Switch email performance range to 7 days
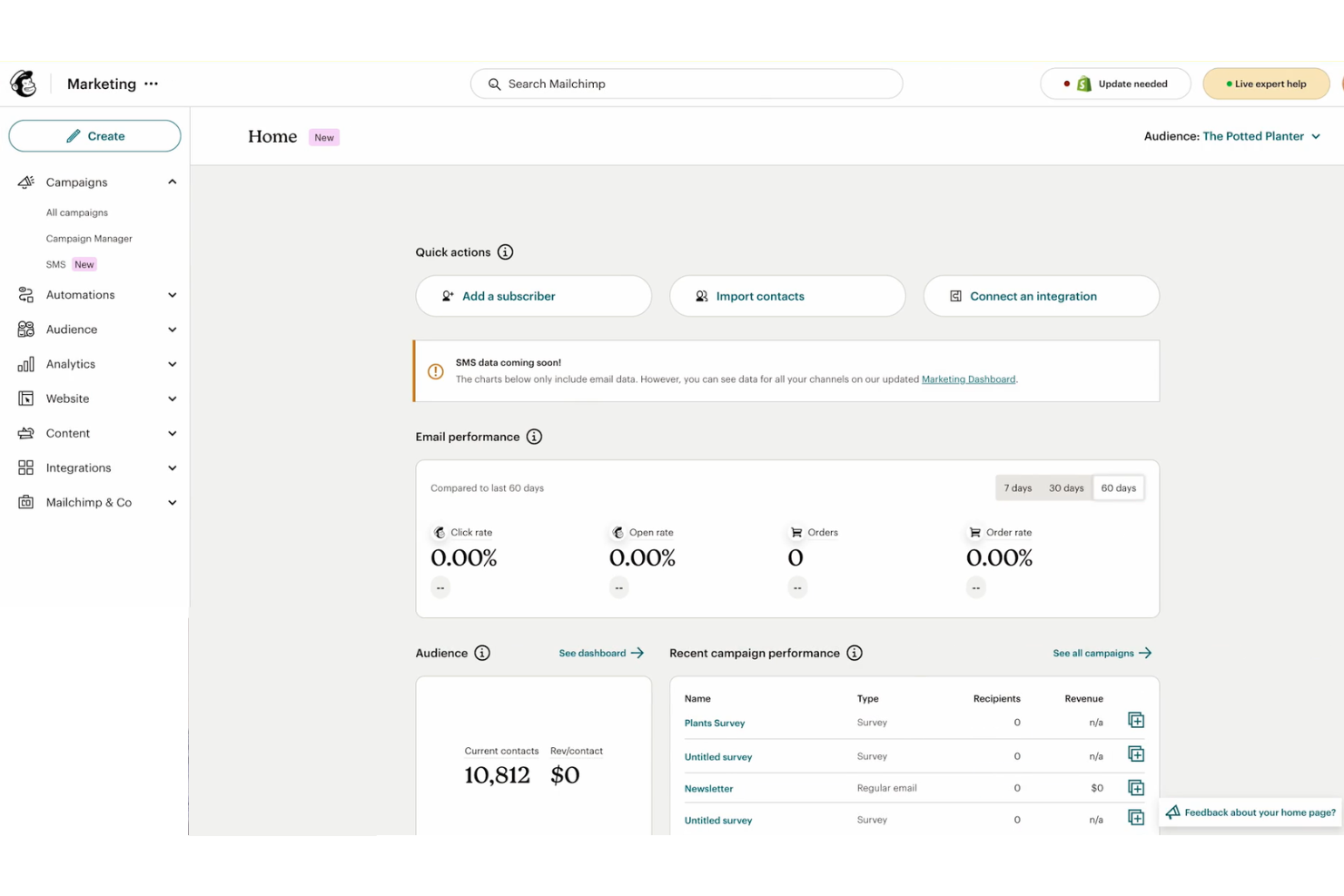1344x896 pixels. click(1017, 487)
